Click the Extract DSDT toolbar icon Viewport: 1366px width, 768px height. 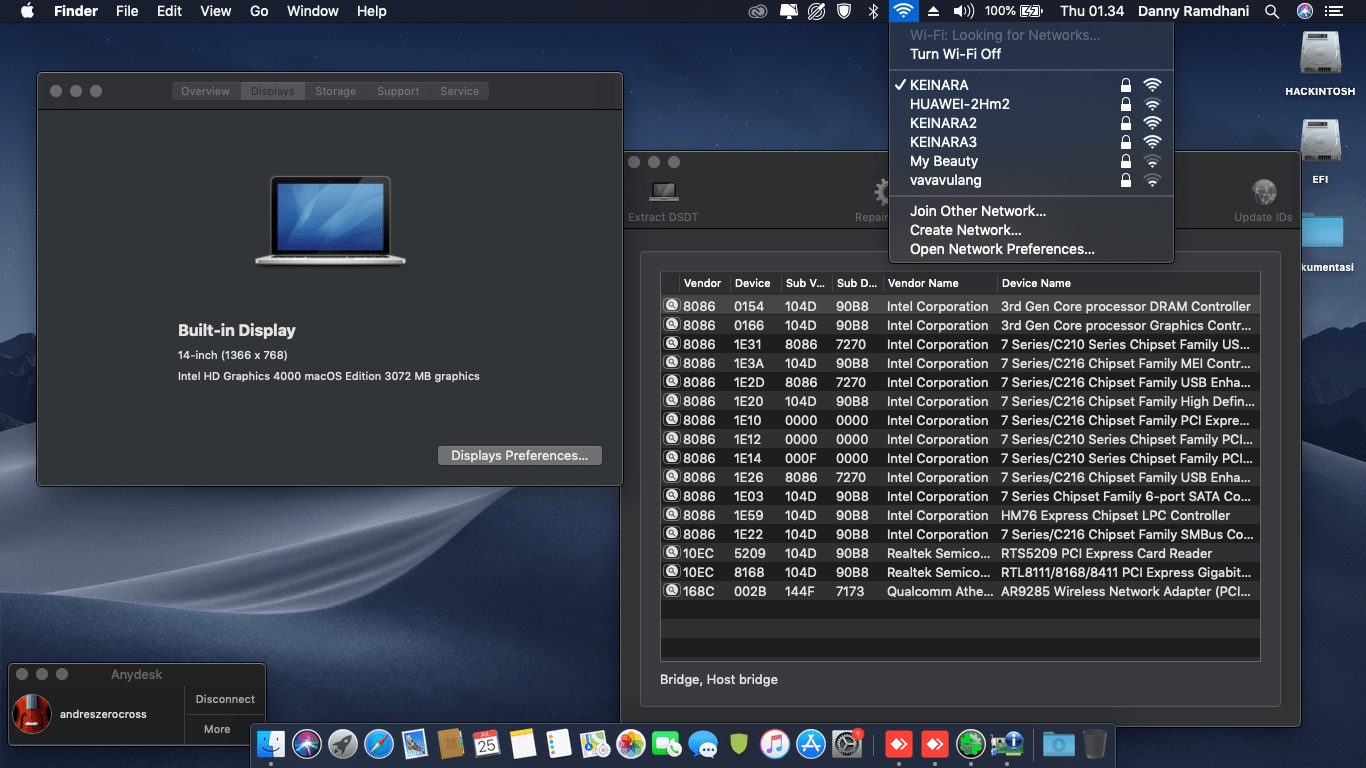[x=663, y=192]
